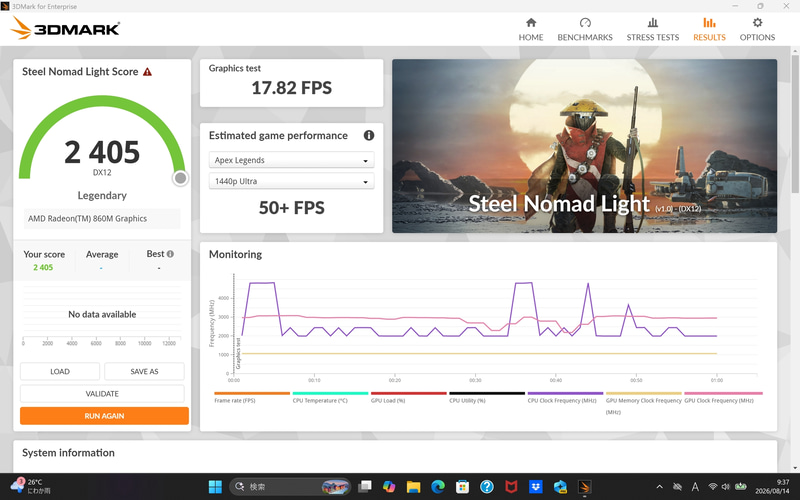Open Microsoft Store from the taskbar
Image resolution: width=800 pixels, height=500 pixels.
pyautogui.click(x=462, y=487)
